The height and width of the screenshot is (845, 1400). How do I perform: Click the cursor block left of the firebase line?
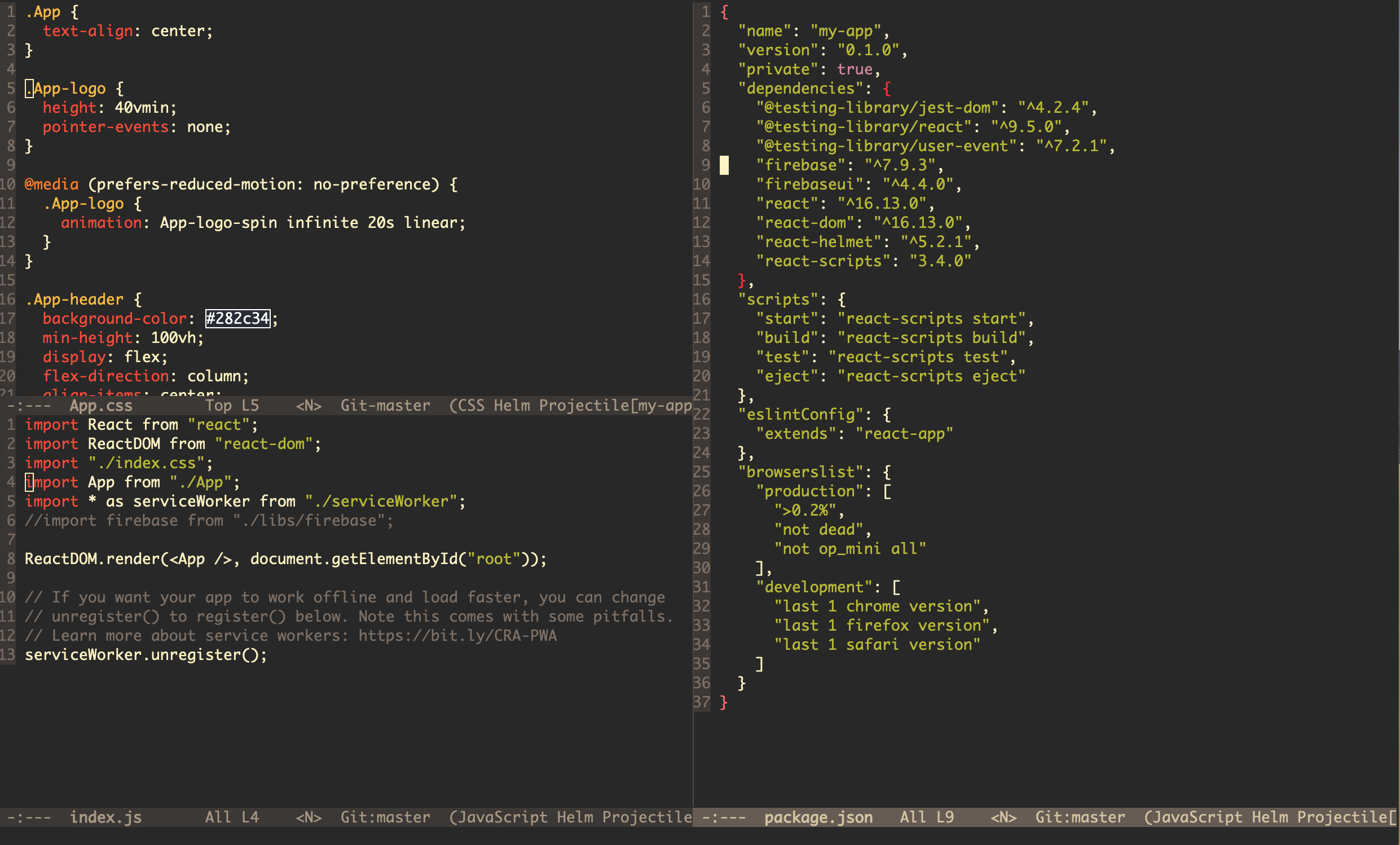pyautogui.click(x=724, y=165)
